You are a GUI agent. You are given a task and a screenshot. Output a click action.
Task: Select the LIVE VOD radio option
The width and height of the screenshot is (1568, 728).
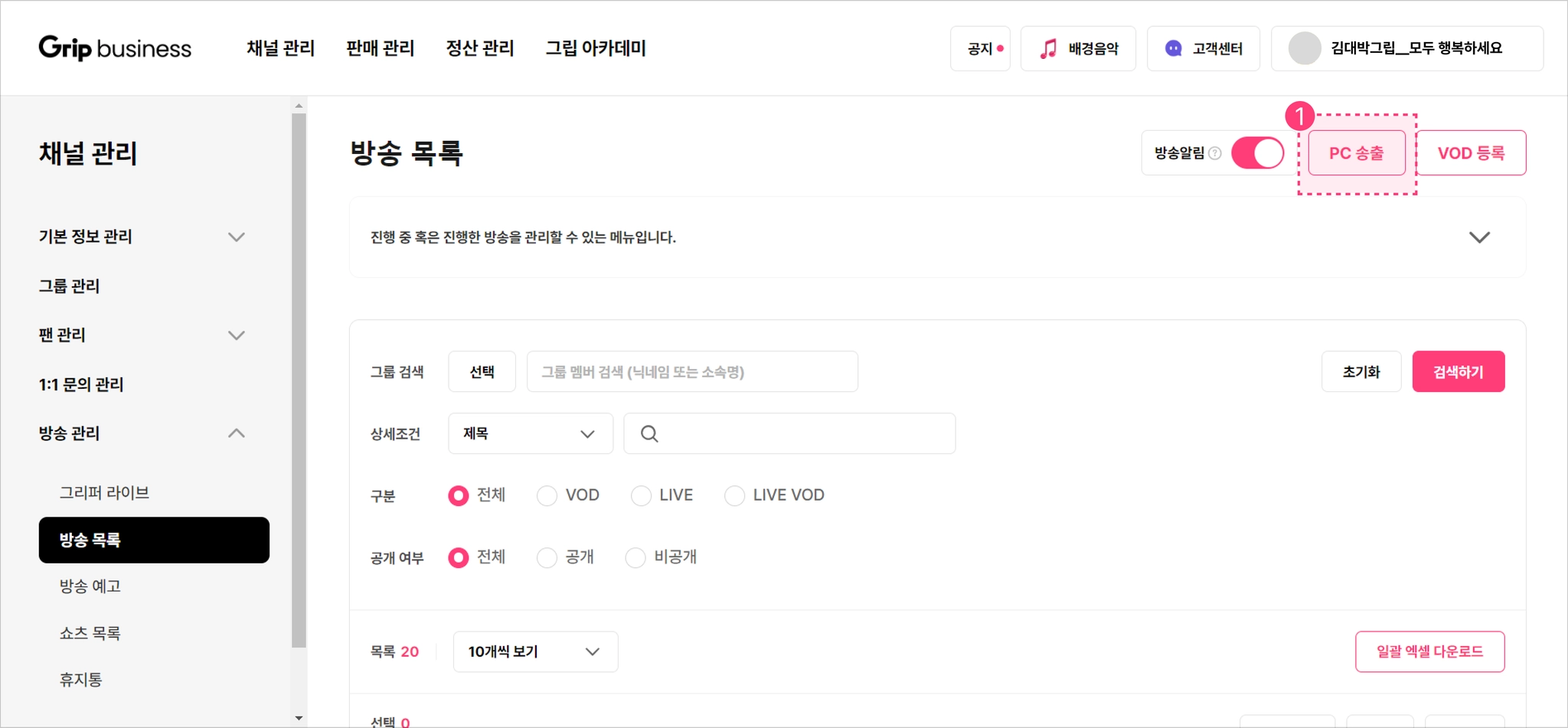point(734,495)
